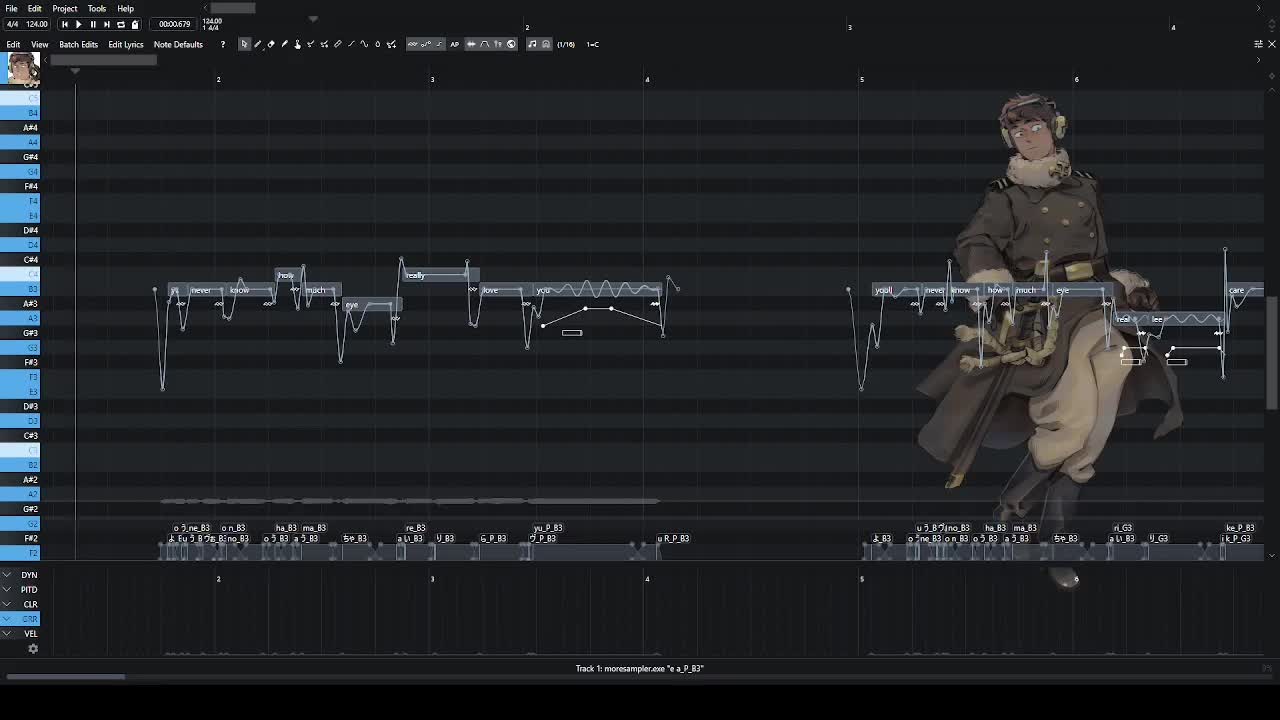The image size is (1280, 720).
Task: Open the 1=C key selector
Action: point(593,44)
